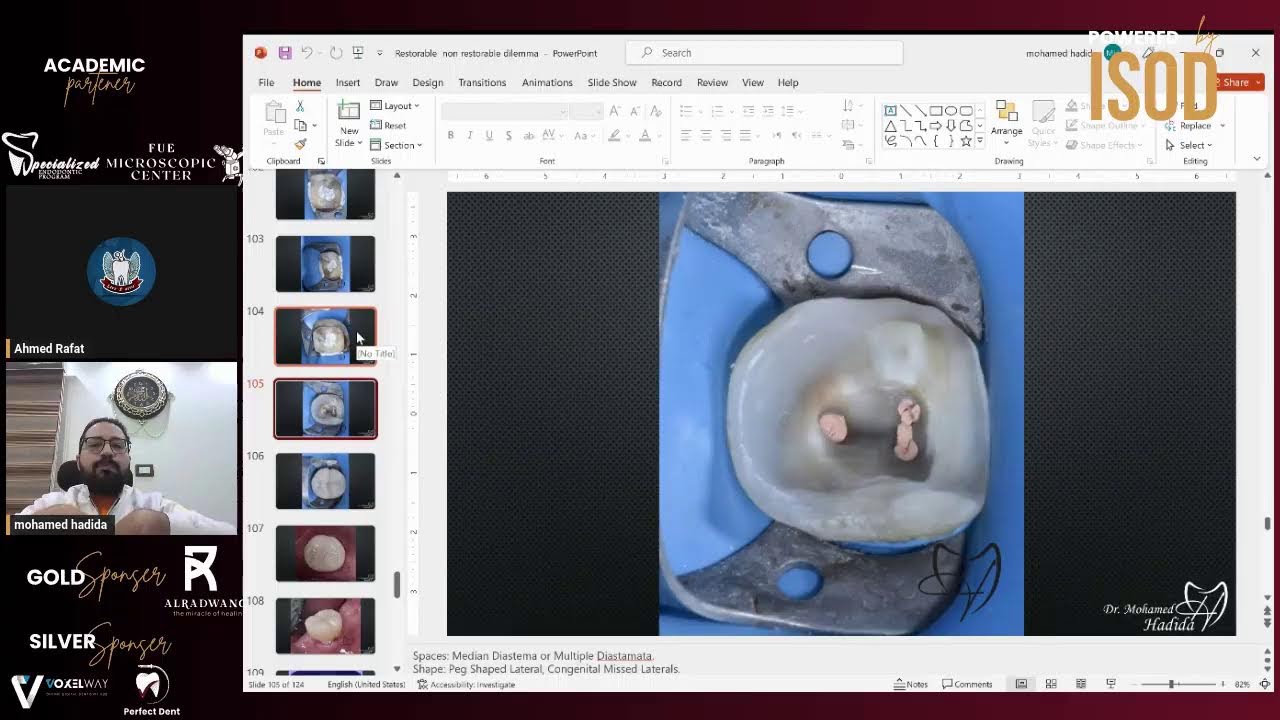Click Decrease List Level icon
This screenshot has width=1280, height=720.
tap(748, 111)
